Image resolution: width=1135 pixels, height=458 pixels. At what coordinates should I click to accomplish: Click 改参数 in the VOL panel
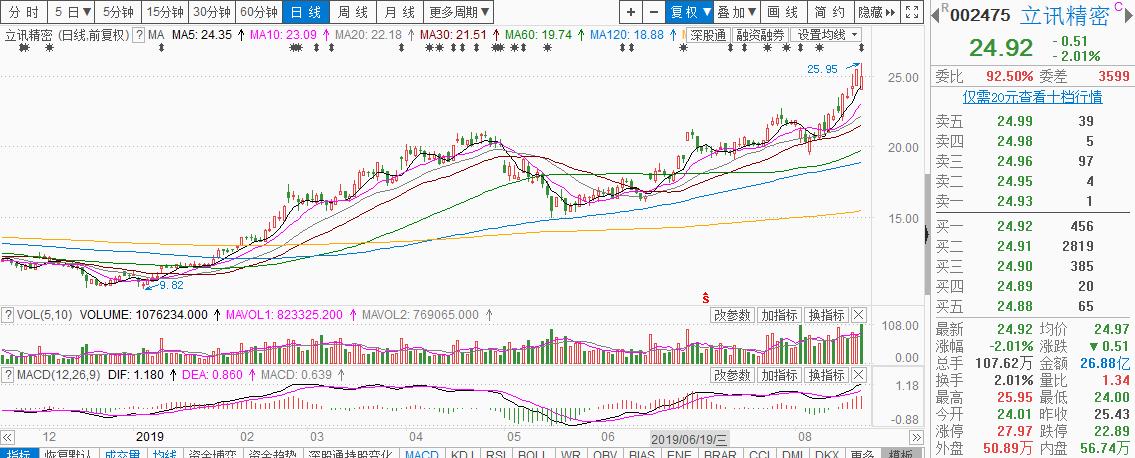733,315
